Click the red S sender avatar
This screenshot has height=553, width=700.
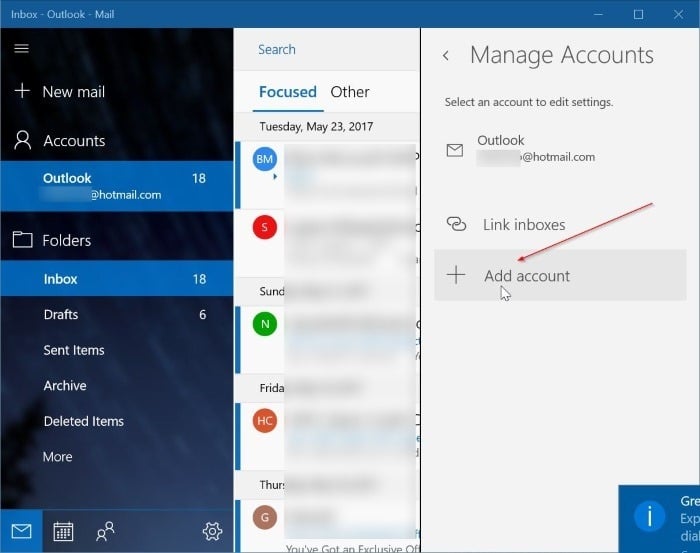click(265, 227)
